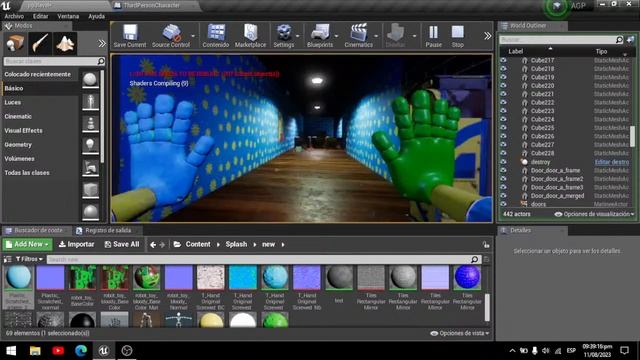Open the Archivo menu

[x=14, y=16]
